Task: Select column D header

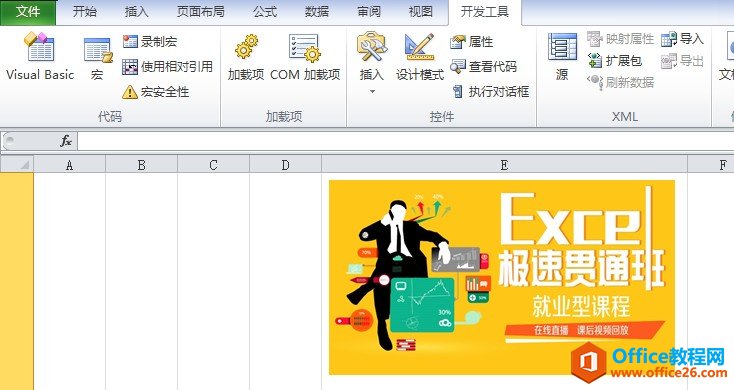Action: tap(286, 165)
